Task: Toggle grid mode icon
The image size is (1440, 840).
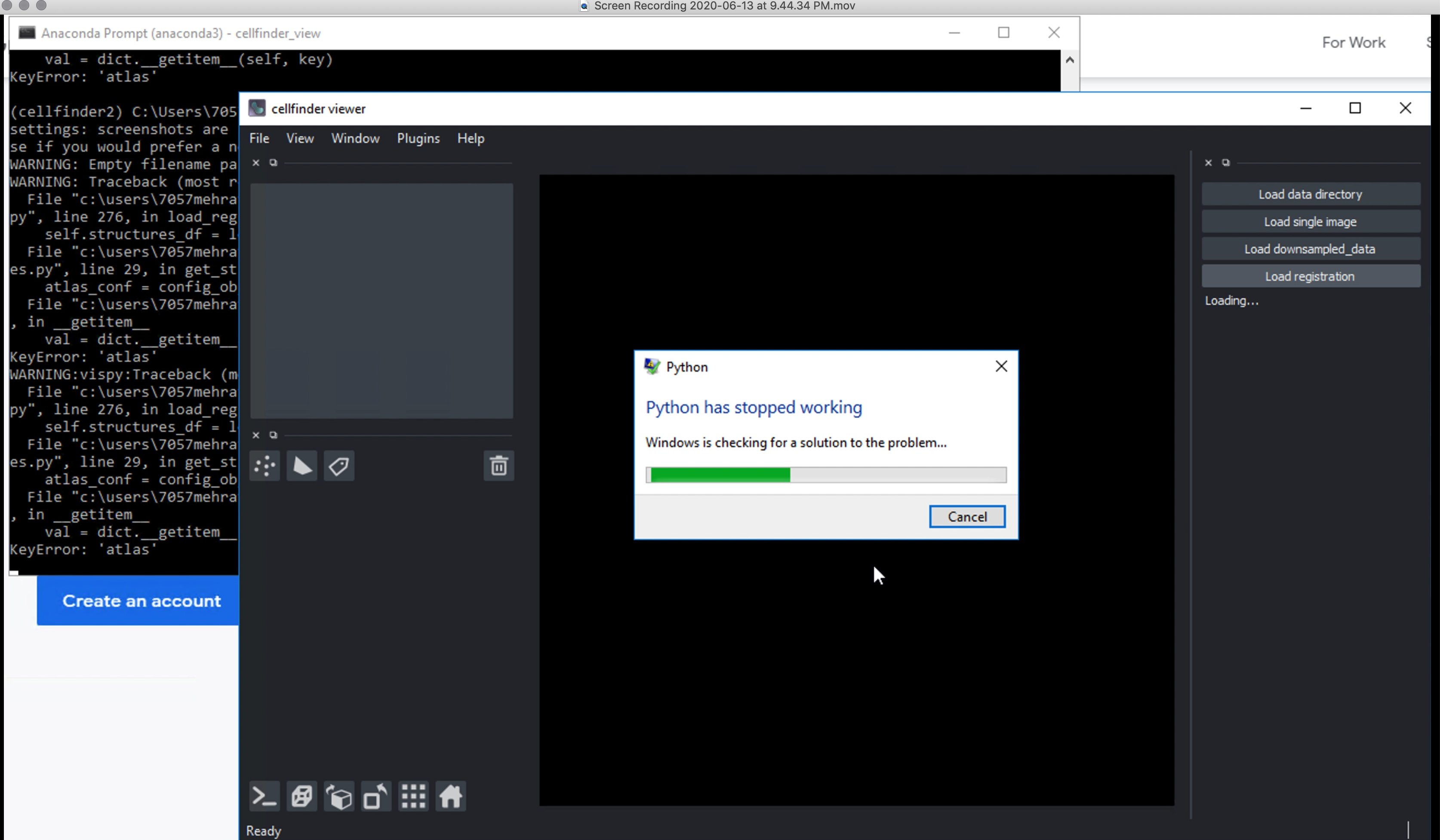Action: [413, 796]
